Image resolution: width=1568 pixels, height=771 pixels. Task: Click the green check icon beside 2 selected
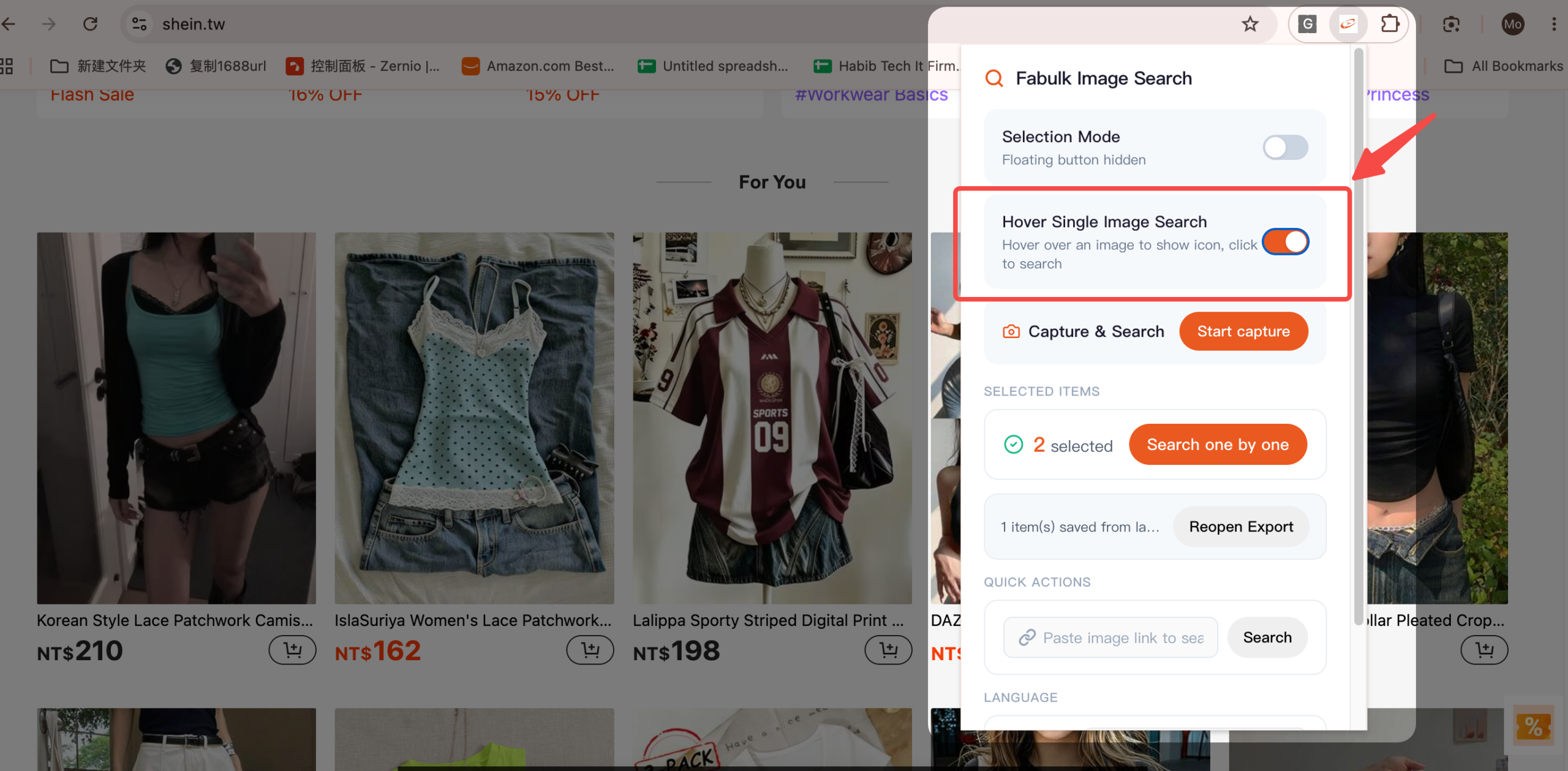1014,445
